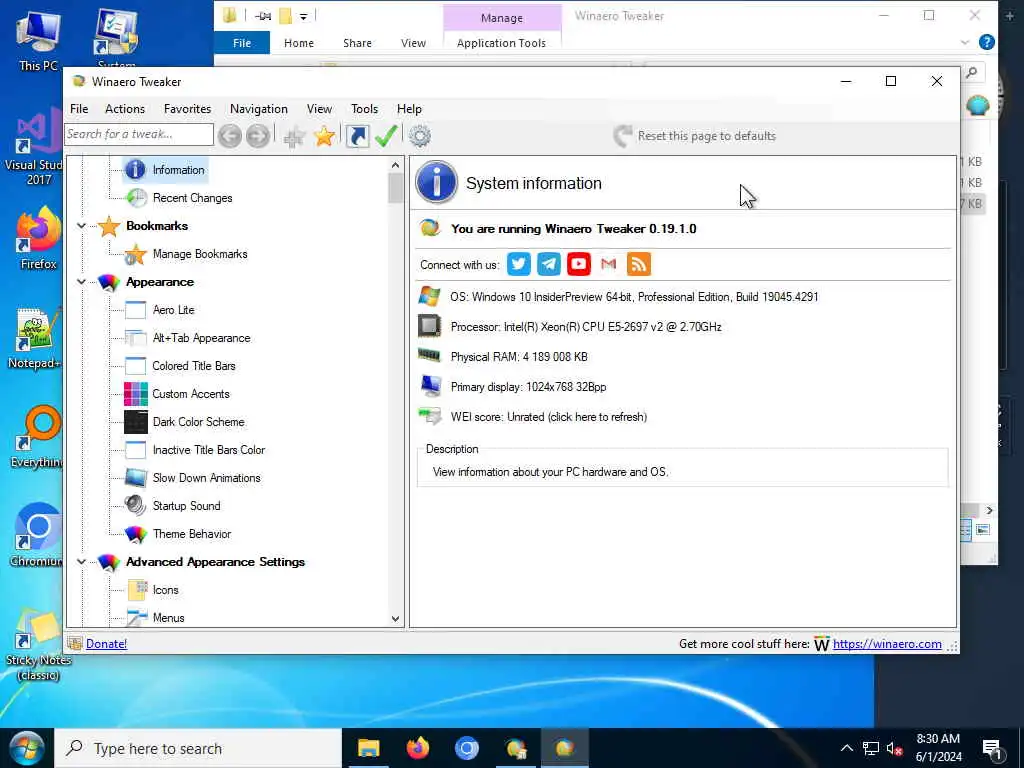Click tree scrollbar down arrow

395,618
